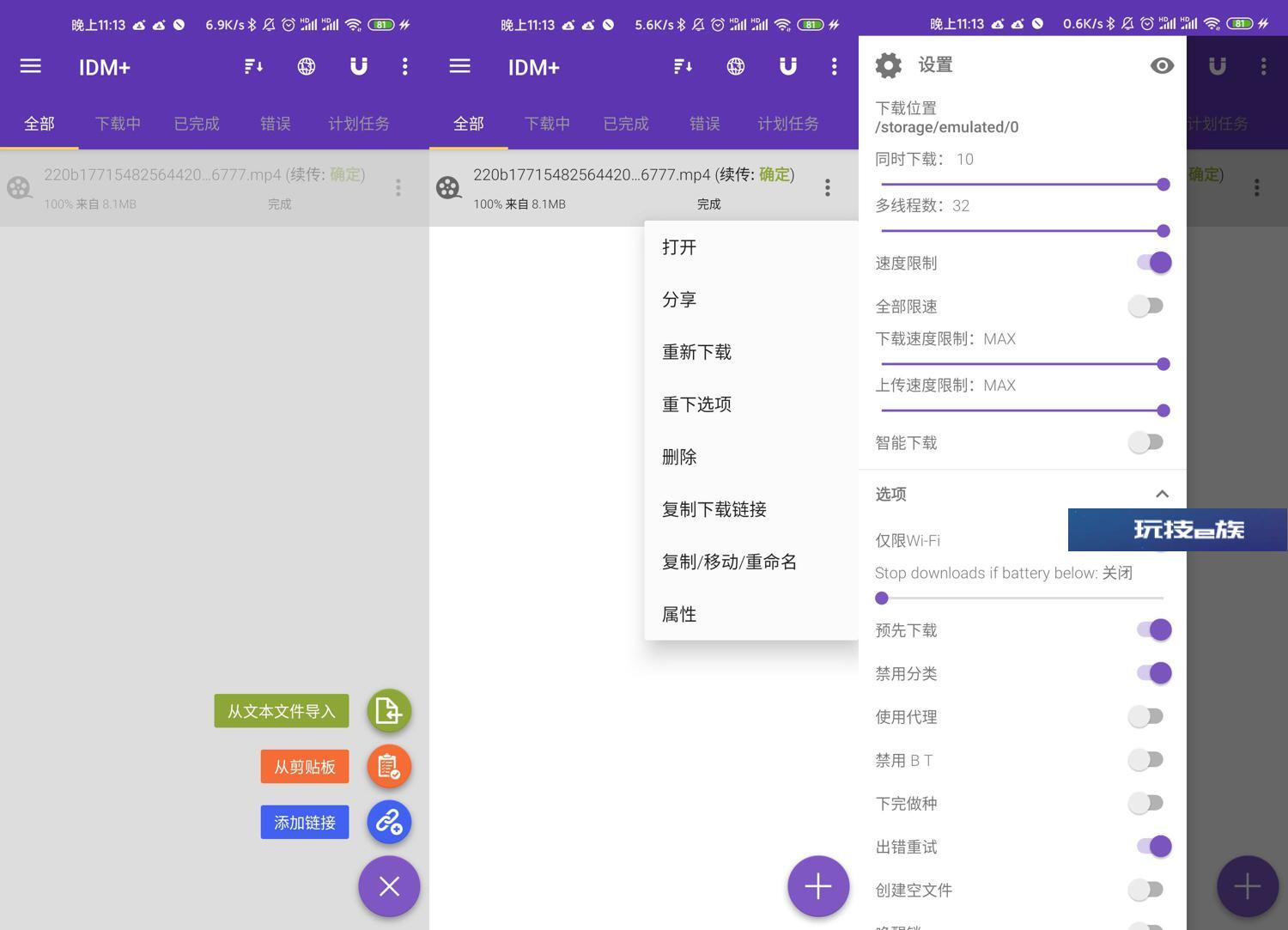Click the settings gear icon

pos(889,65)
